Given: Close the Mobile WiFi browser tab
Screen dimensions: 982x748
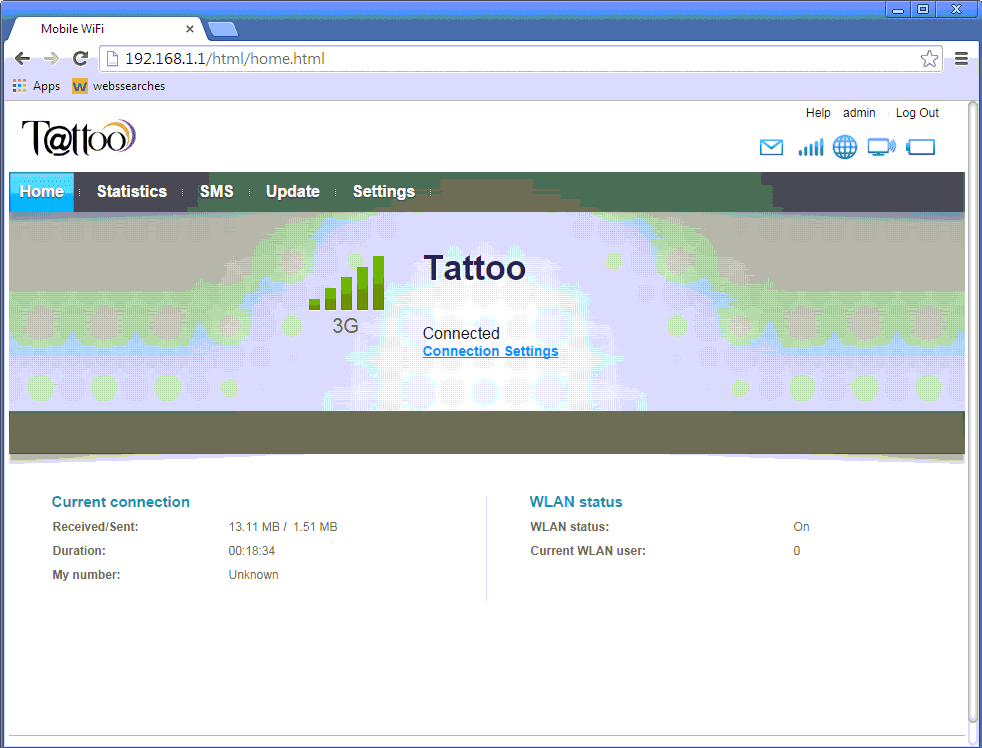Looking at the screenshot, I should (x=190, y=29).
